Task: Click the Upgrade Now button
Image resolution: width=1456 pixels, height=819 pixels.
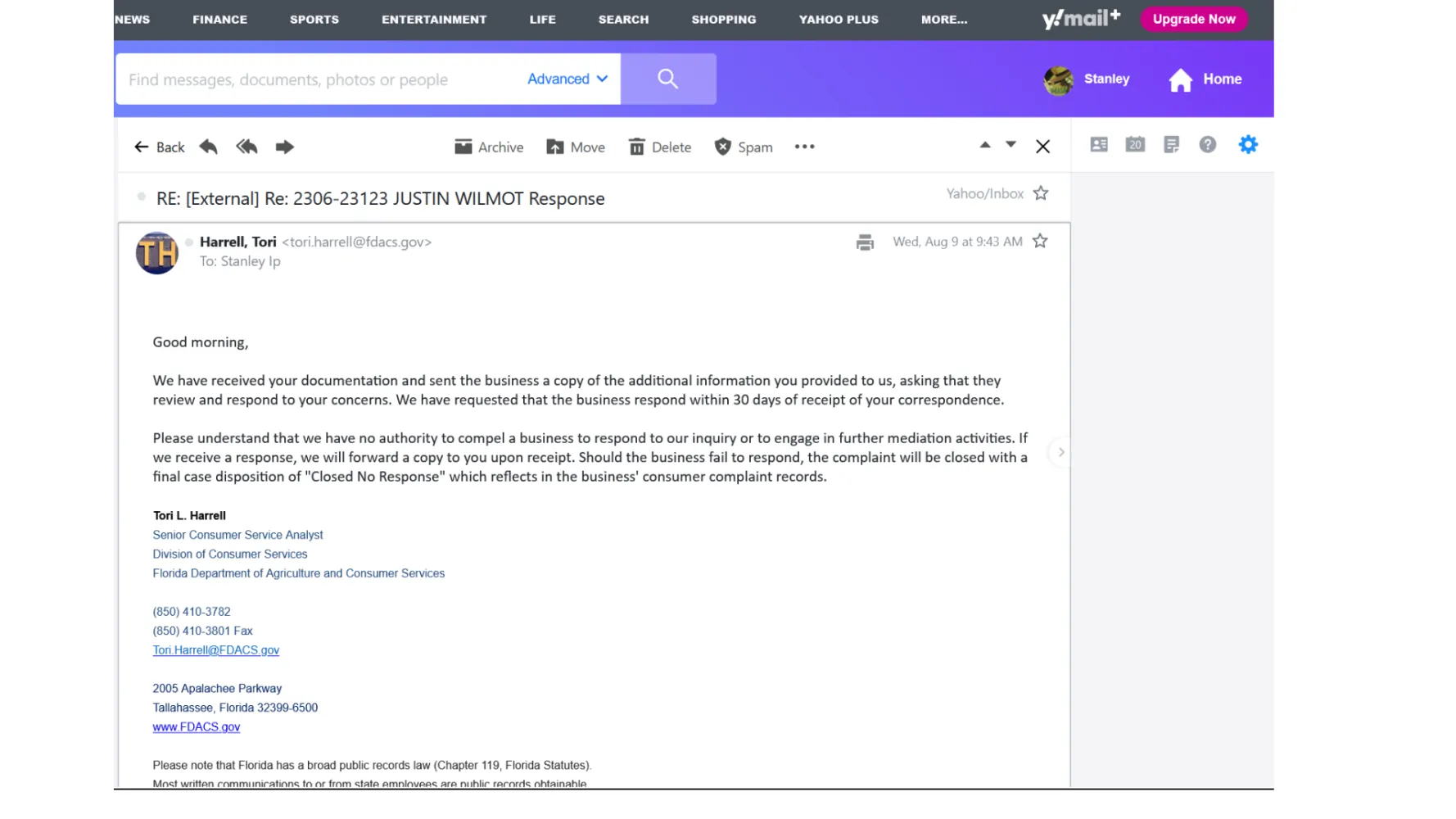Action: (x=1193, y=19)
